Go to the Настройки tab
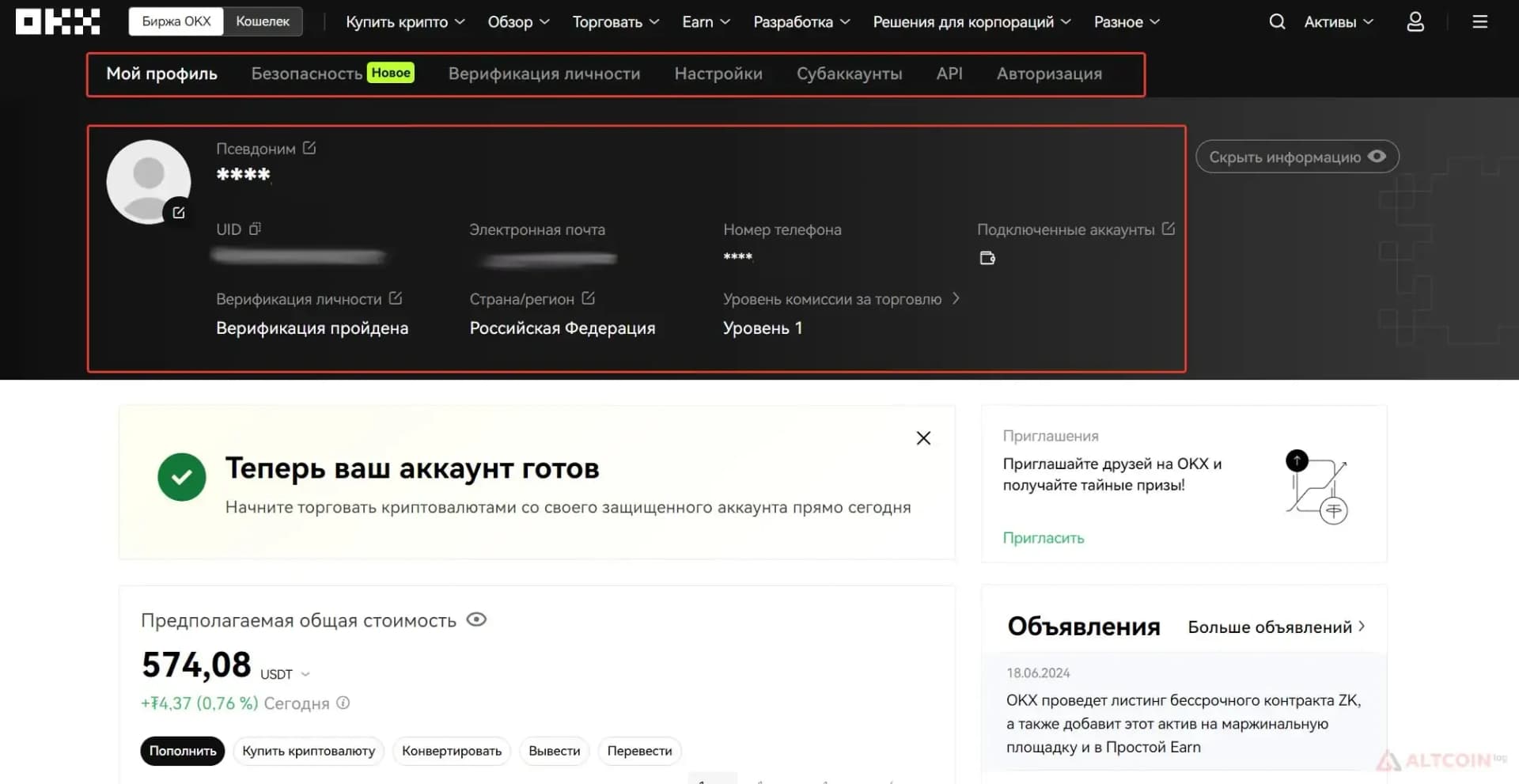Image resolution: width=1519 pixels, height=784 pixels. [718, 74]
